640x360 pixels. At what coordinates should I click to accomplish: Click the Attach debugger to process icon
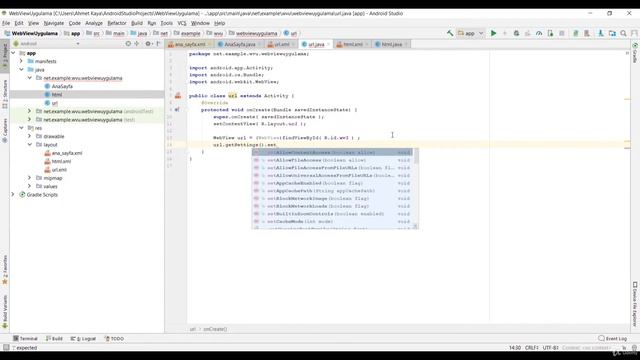550,33
